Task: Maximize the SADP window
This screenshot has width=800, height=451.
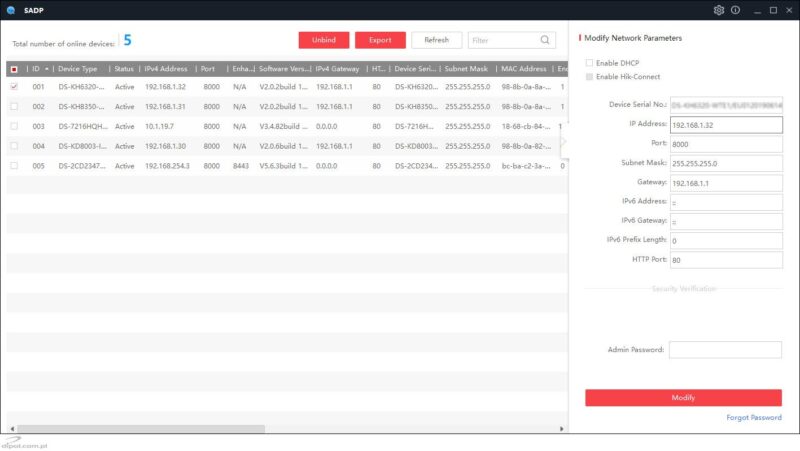Action: pos(773,10)
